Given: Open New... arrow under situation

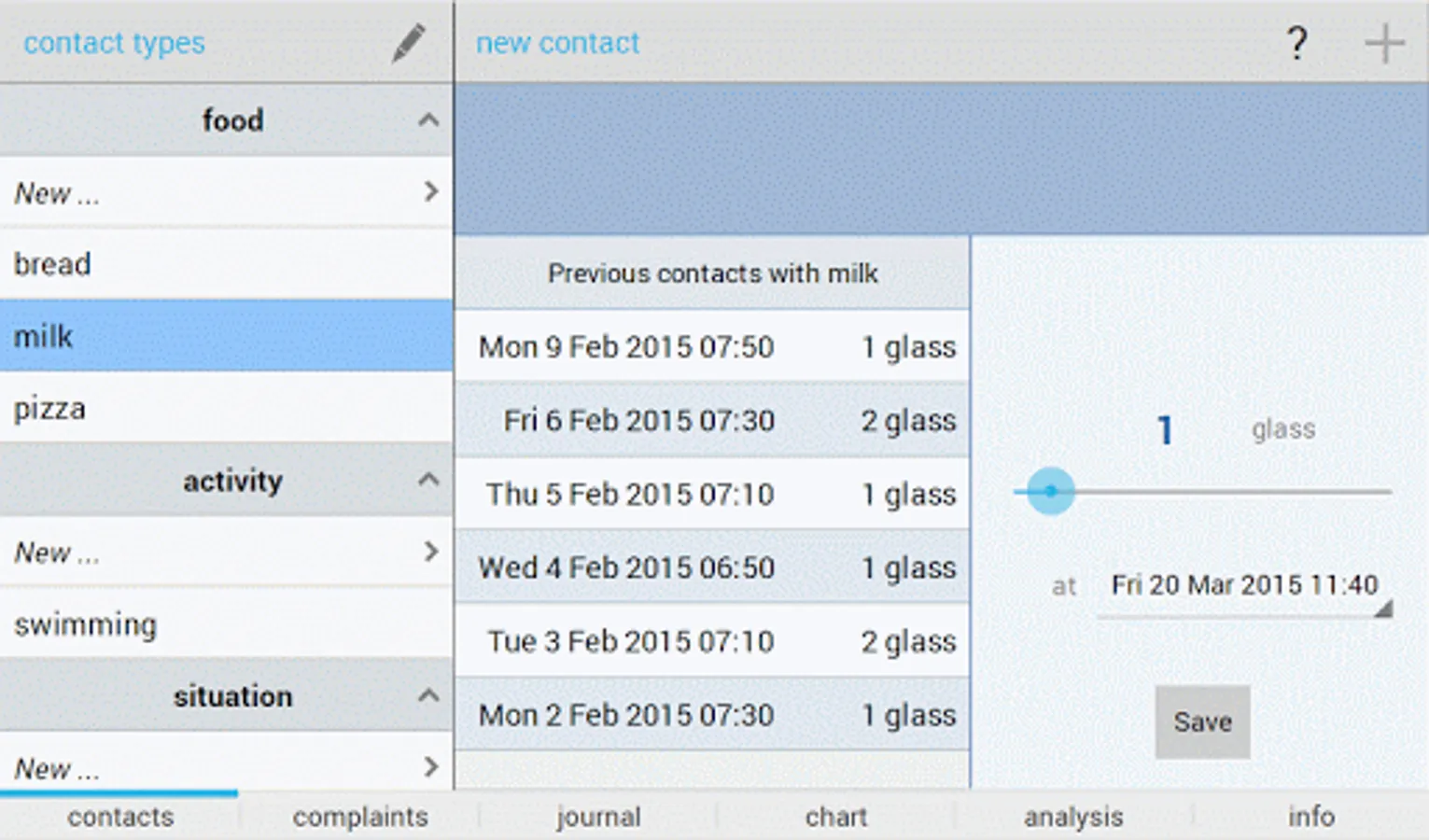Looking at the screenshot, I should click(x=430, y=767).
